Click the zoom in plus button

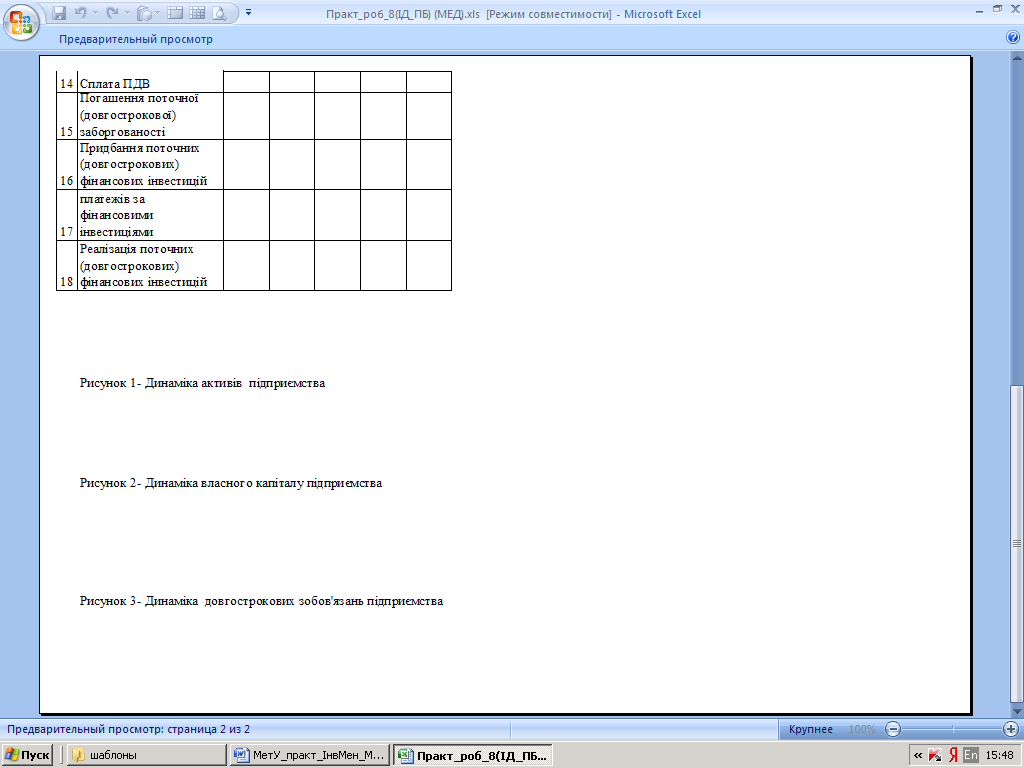tap(1010, 729)
